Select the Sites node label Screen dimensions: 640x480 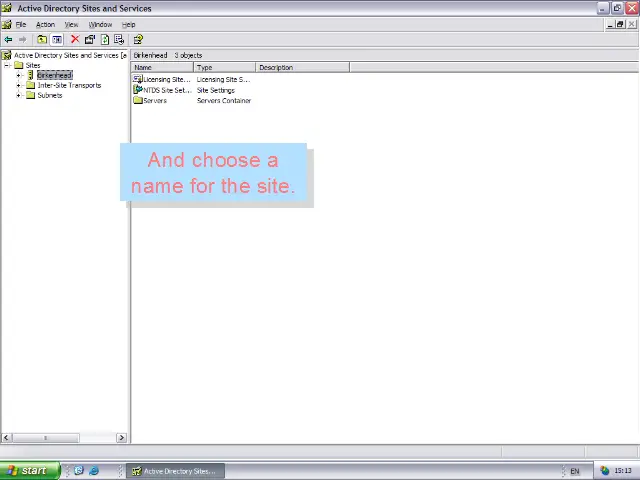pos(33,65)
